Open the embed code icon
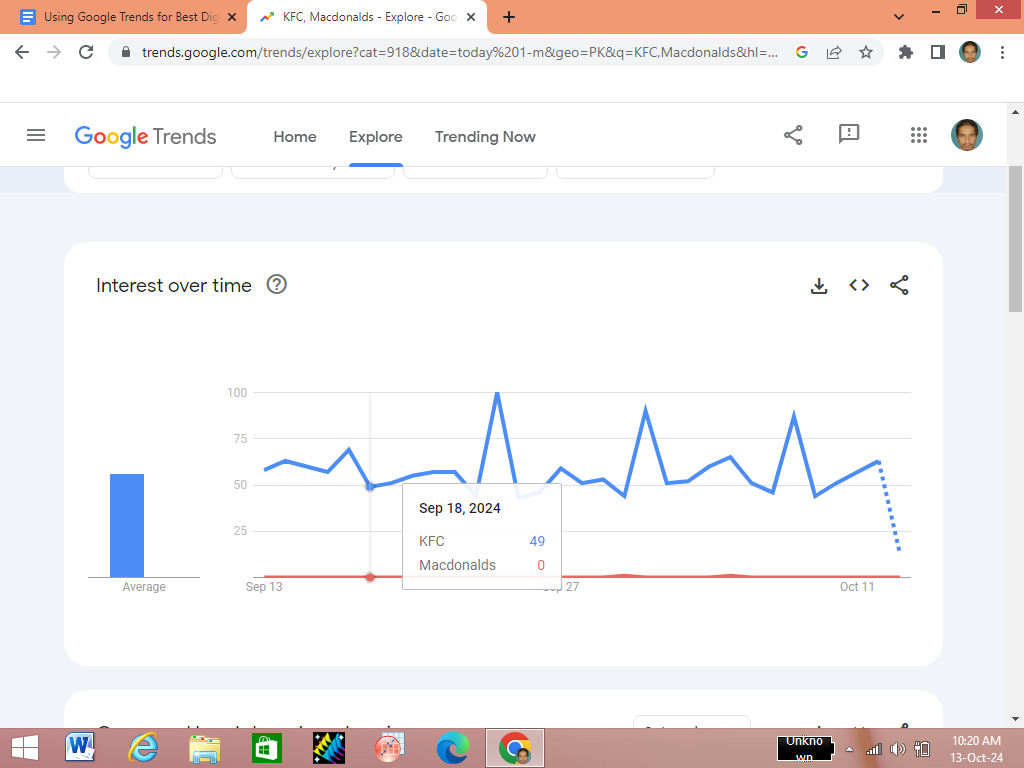The image size is (1024, 768). [859, 285]
